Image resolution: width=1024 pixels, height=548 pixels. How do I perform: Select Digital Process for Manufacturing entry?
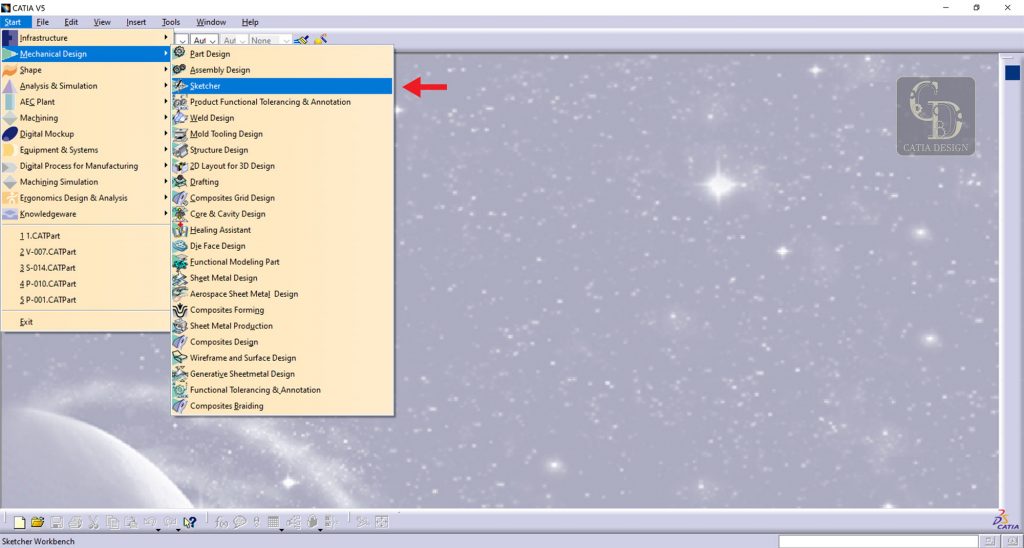(86, 166)
